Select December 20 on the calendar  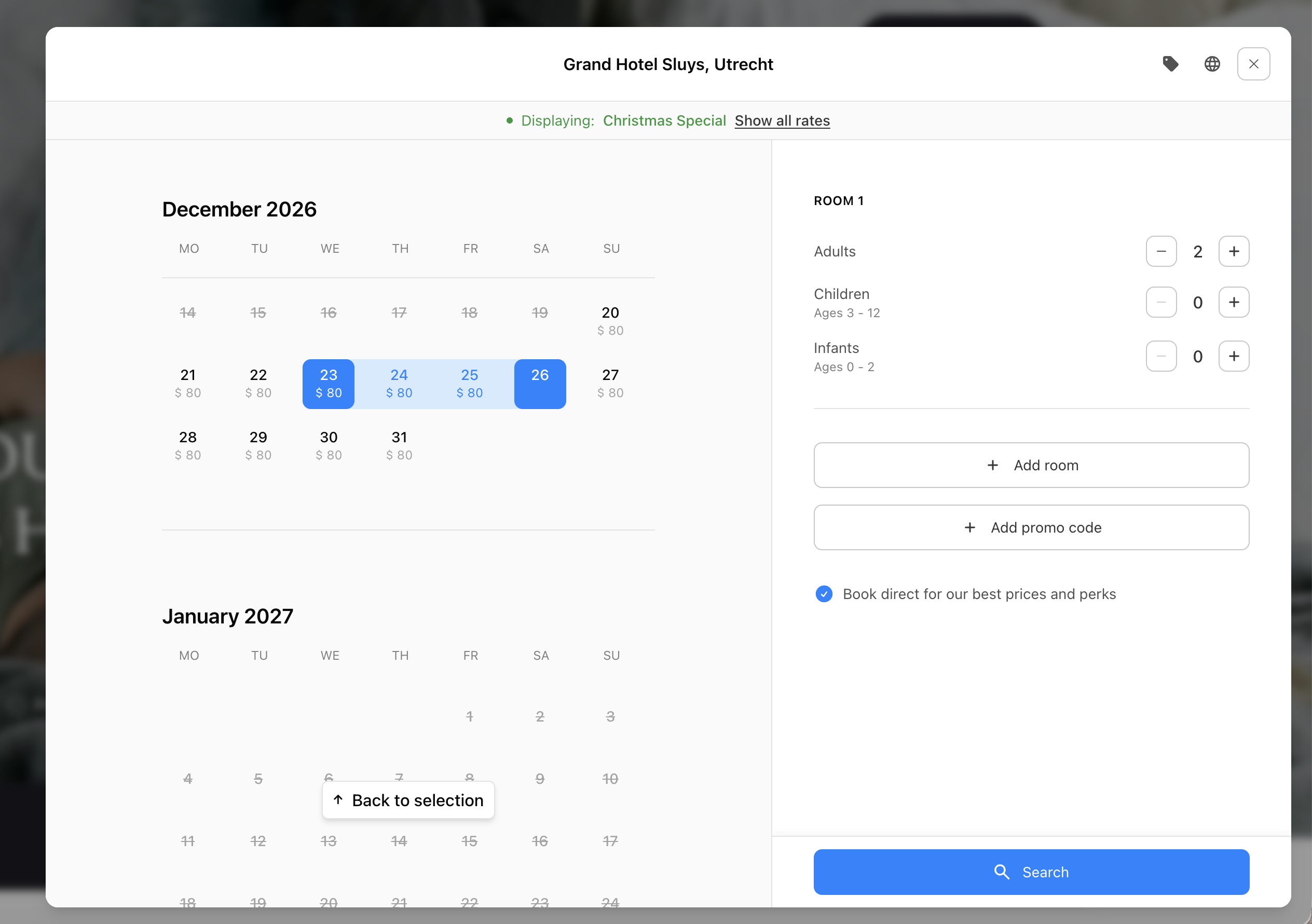(610, 321)
